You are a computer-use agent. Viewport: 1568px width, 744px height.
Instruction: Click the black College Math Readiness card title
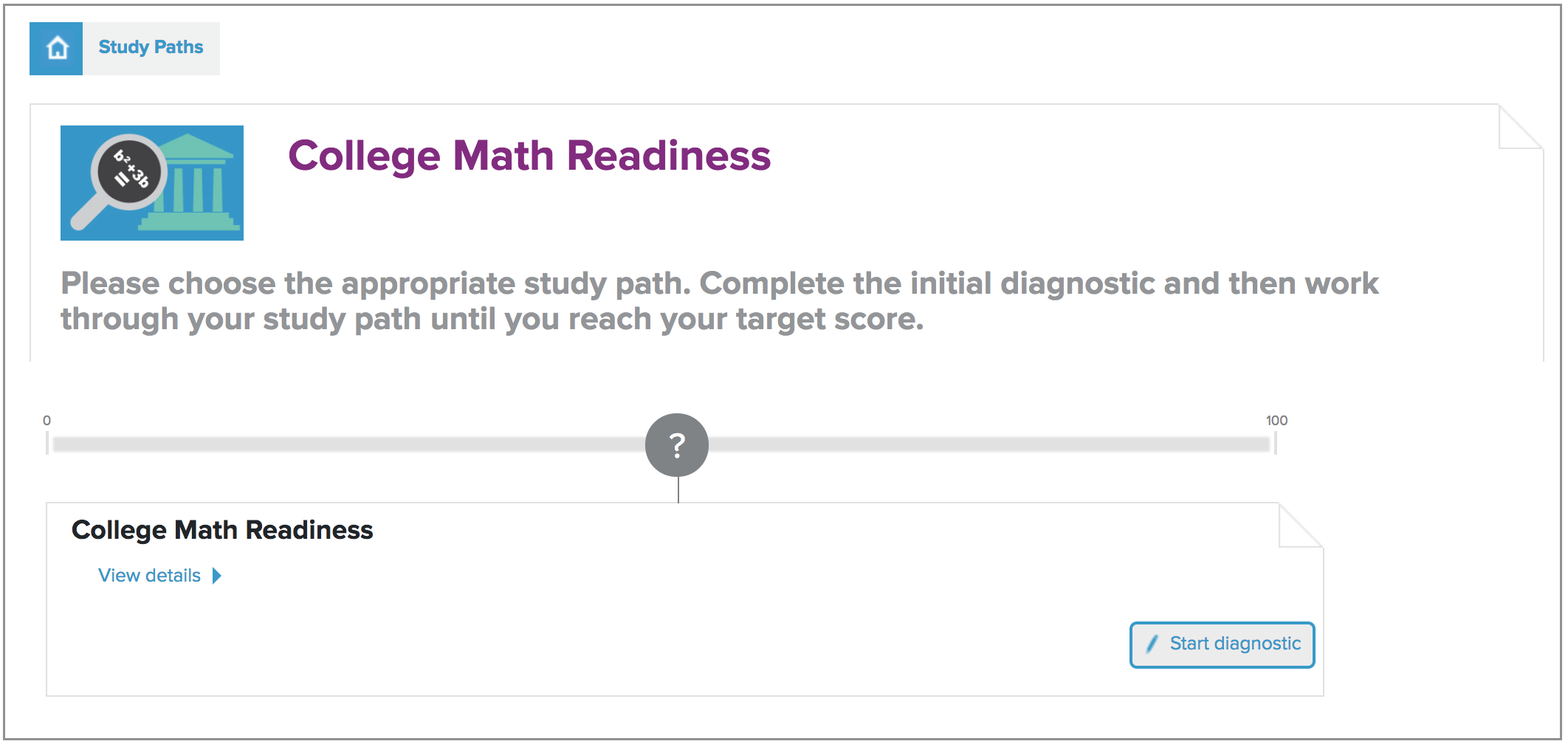pos(222,530)
